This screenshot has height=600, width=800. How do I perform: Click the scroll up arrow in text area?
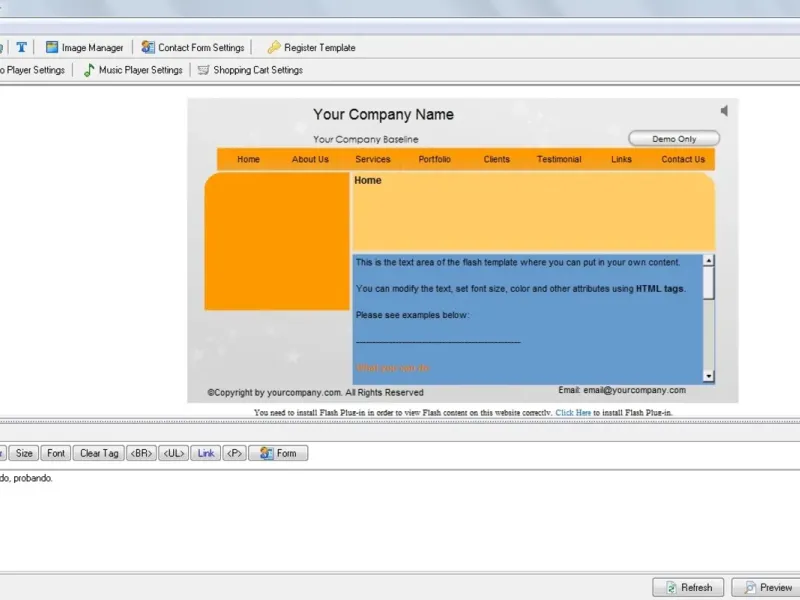point(708,260)
